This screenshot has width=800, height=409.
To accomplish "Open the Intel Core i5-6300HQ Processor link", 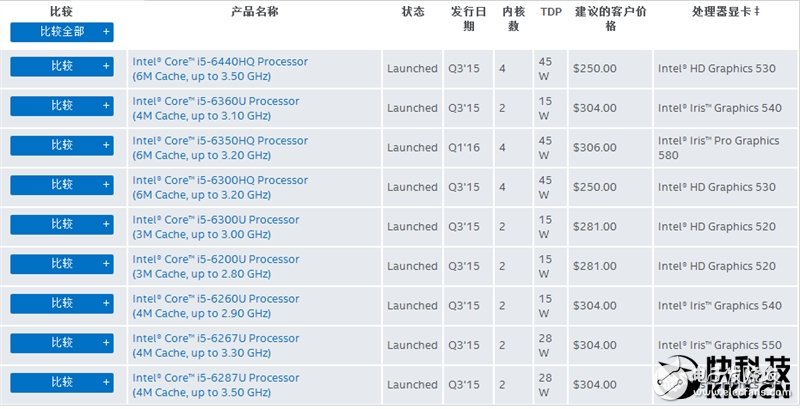I will pos(220,180).
